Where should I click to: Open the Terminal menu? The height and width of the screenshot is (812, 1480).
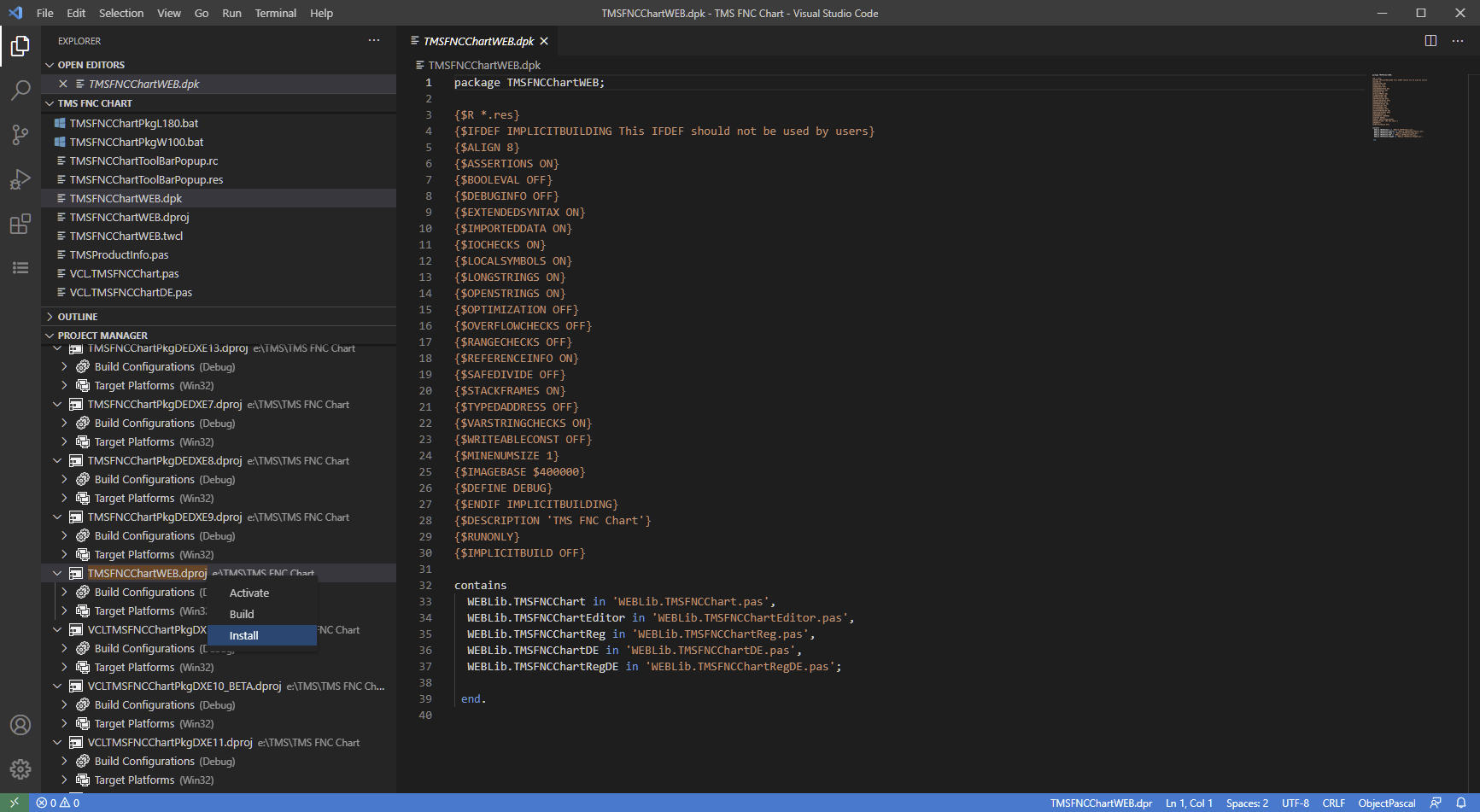[x=276, y=13]
